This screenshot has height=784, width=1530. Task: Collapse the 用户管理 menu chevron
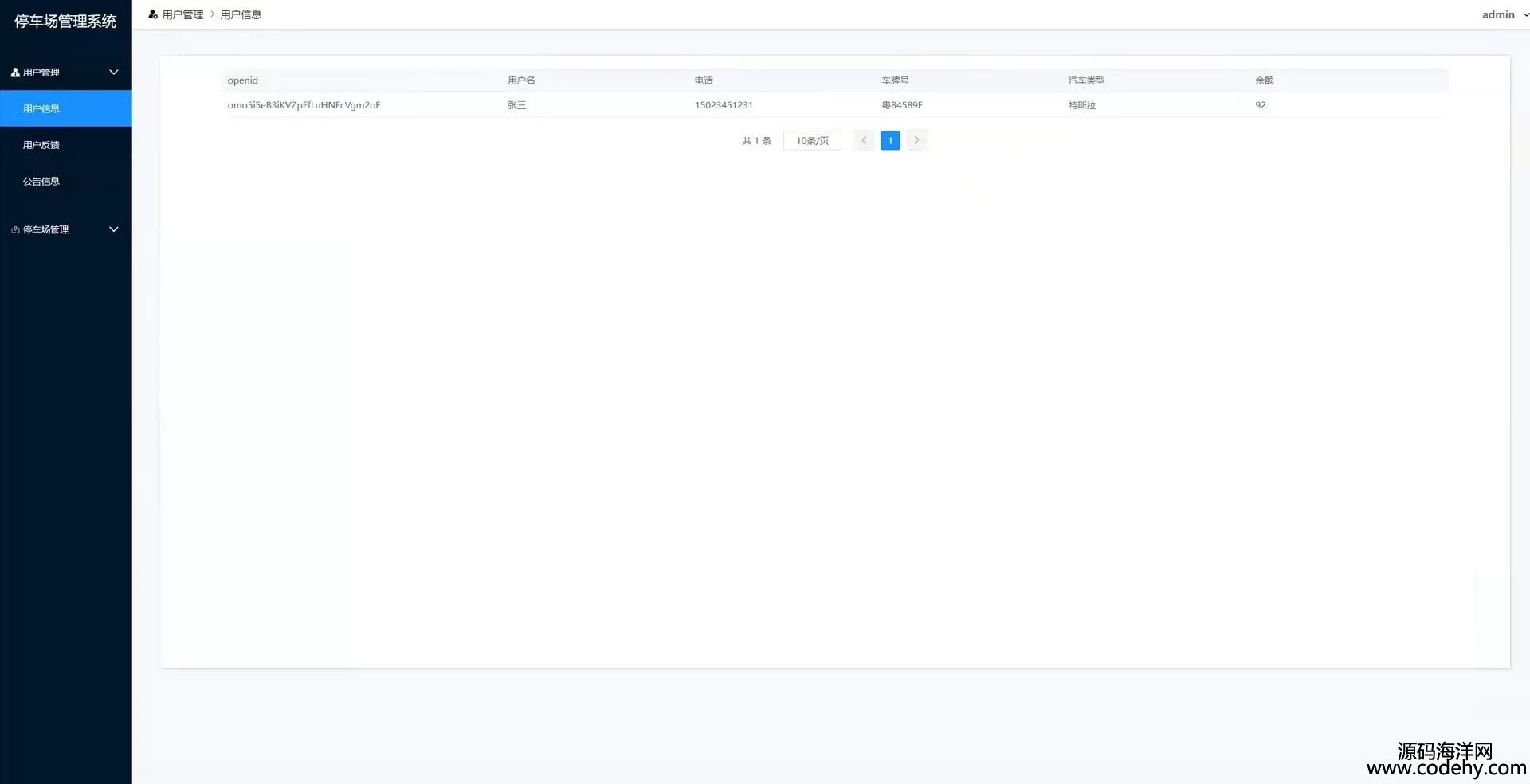pos(114,73)
